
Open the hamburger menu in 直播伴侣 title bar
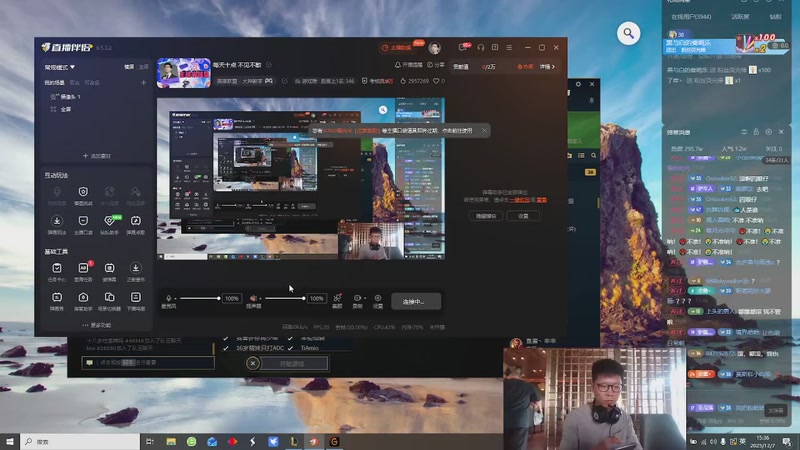click(x=509, y=47)
